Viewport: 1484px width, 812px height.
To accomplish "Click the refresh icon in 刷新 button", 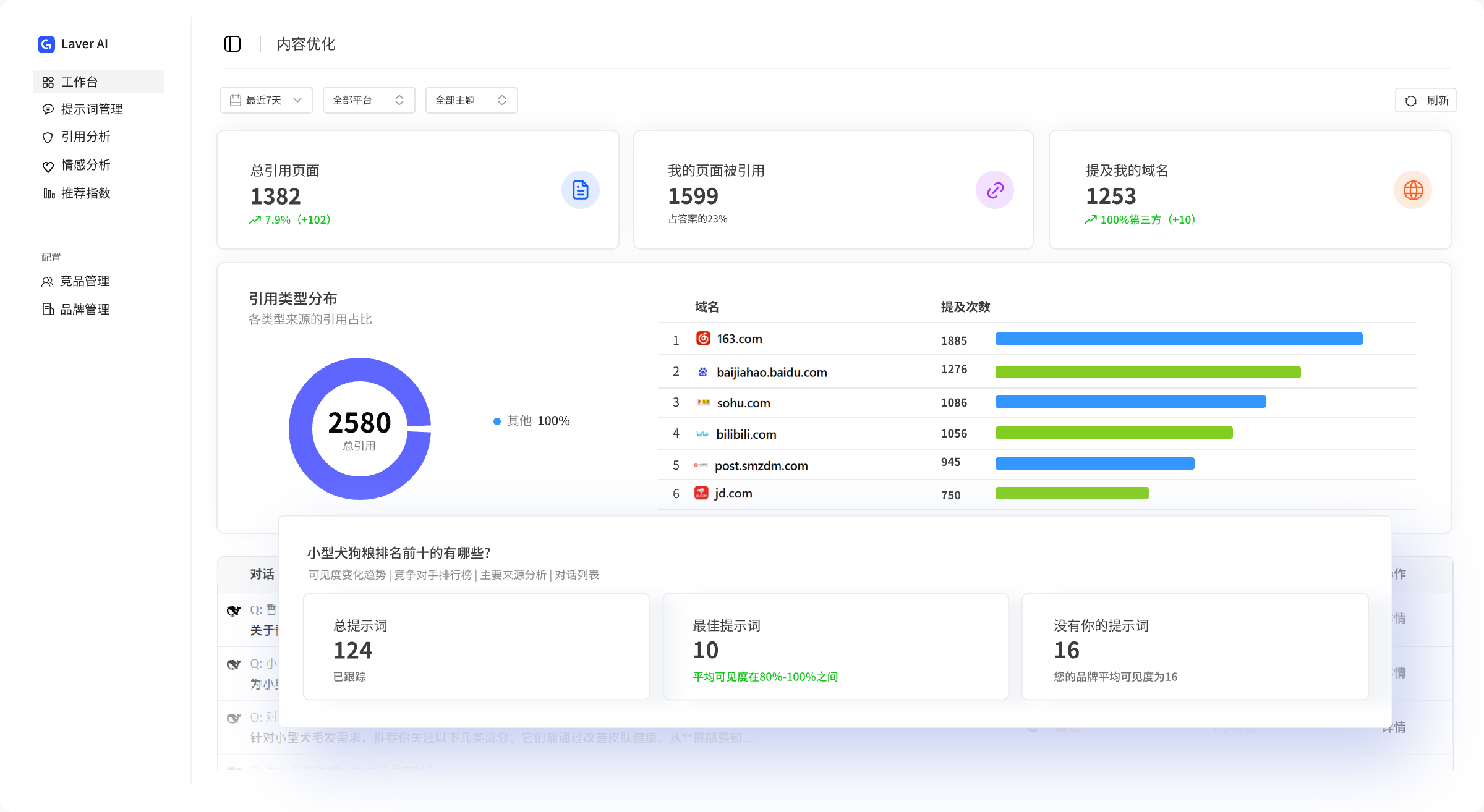I will click(1411, 101).
